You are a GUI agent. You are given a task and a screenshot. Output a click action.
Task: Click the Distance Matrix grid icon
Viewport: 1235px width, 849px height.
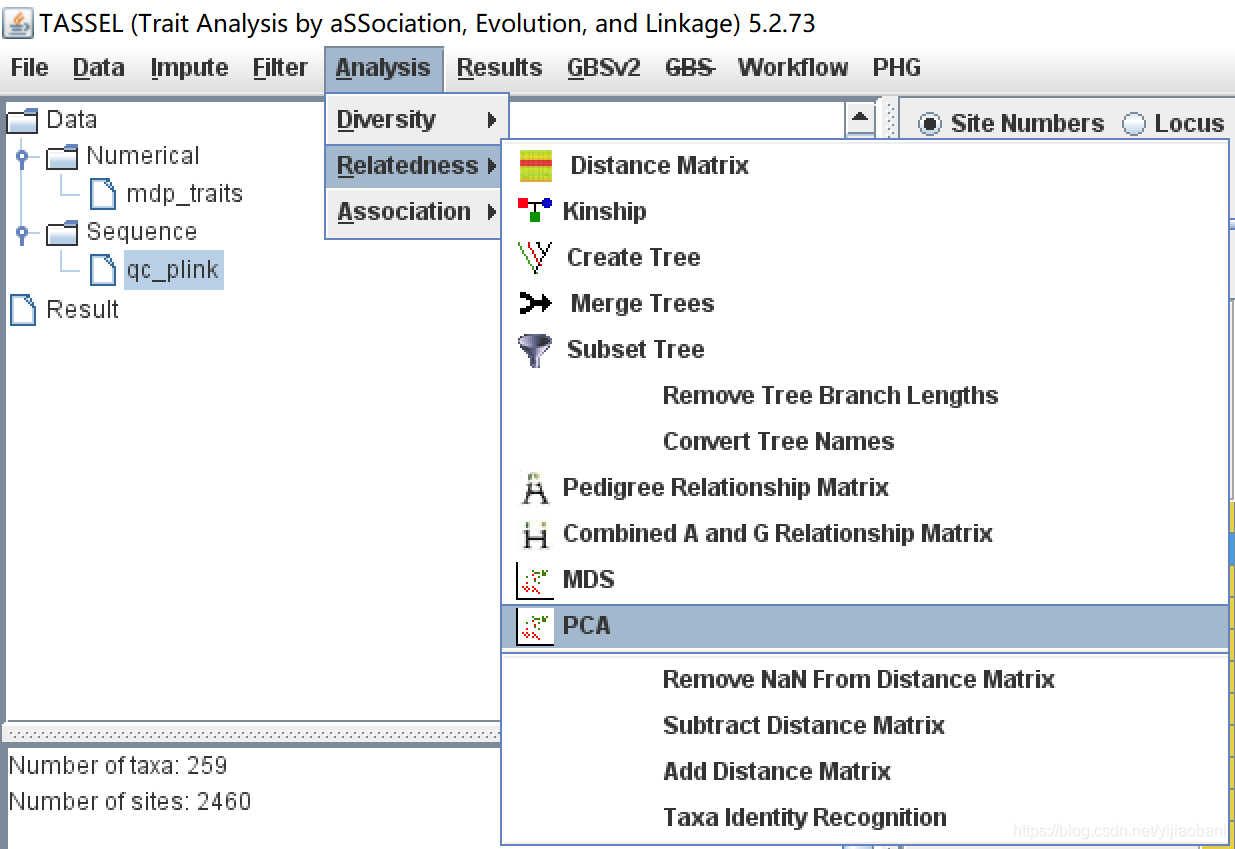(x=536, y=166)
